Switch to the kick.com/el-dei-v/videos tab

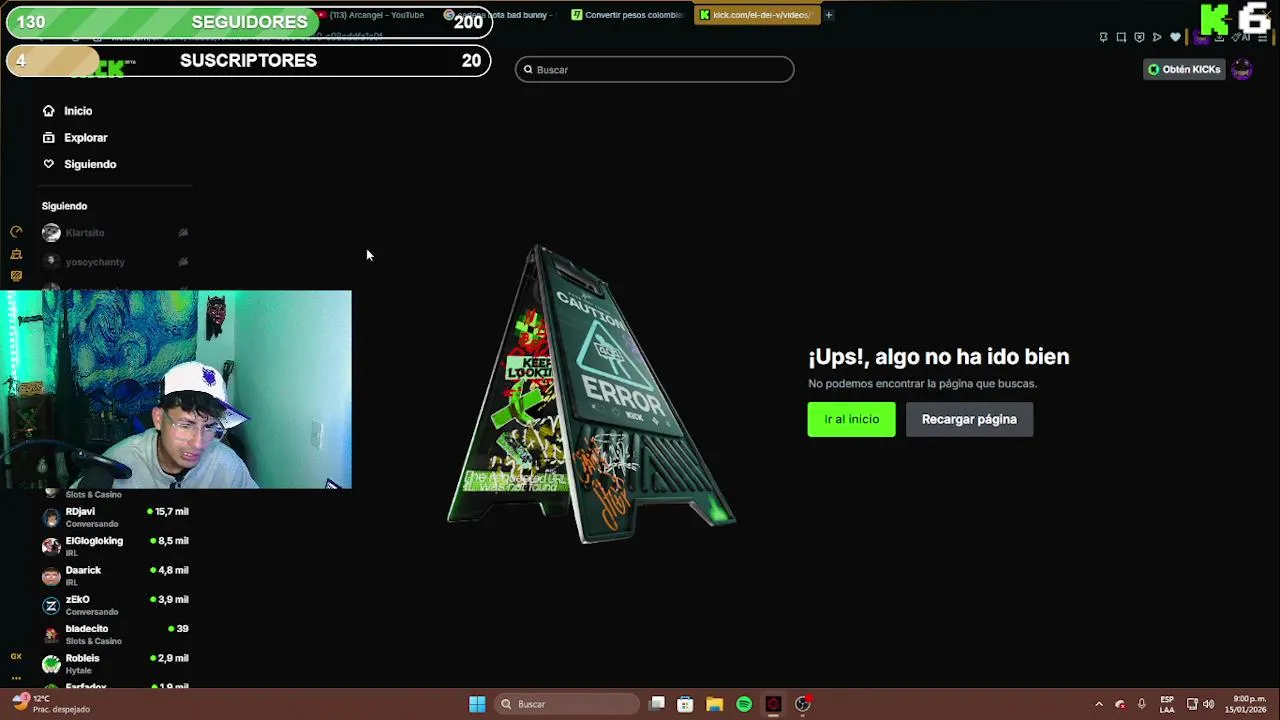coord(757,15)
